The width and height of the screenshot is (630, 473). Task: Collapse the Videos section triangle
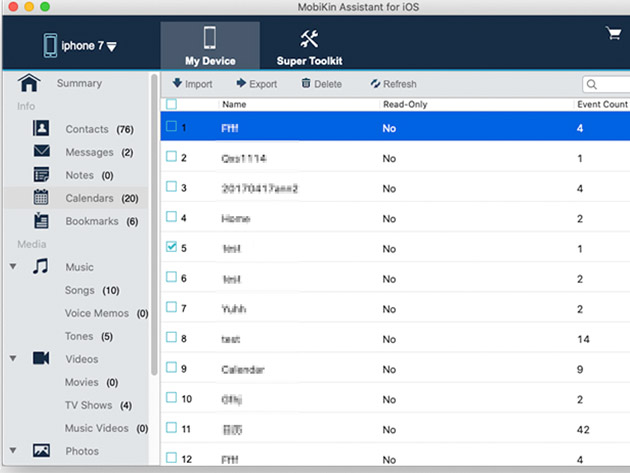[13, 358]
